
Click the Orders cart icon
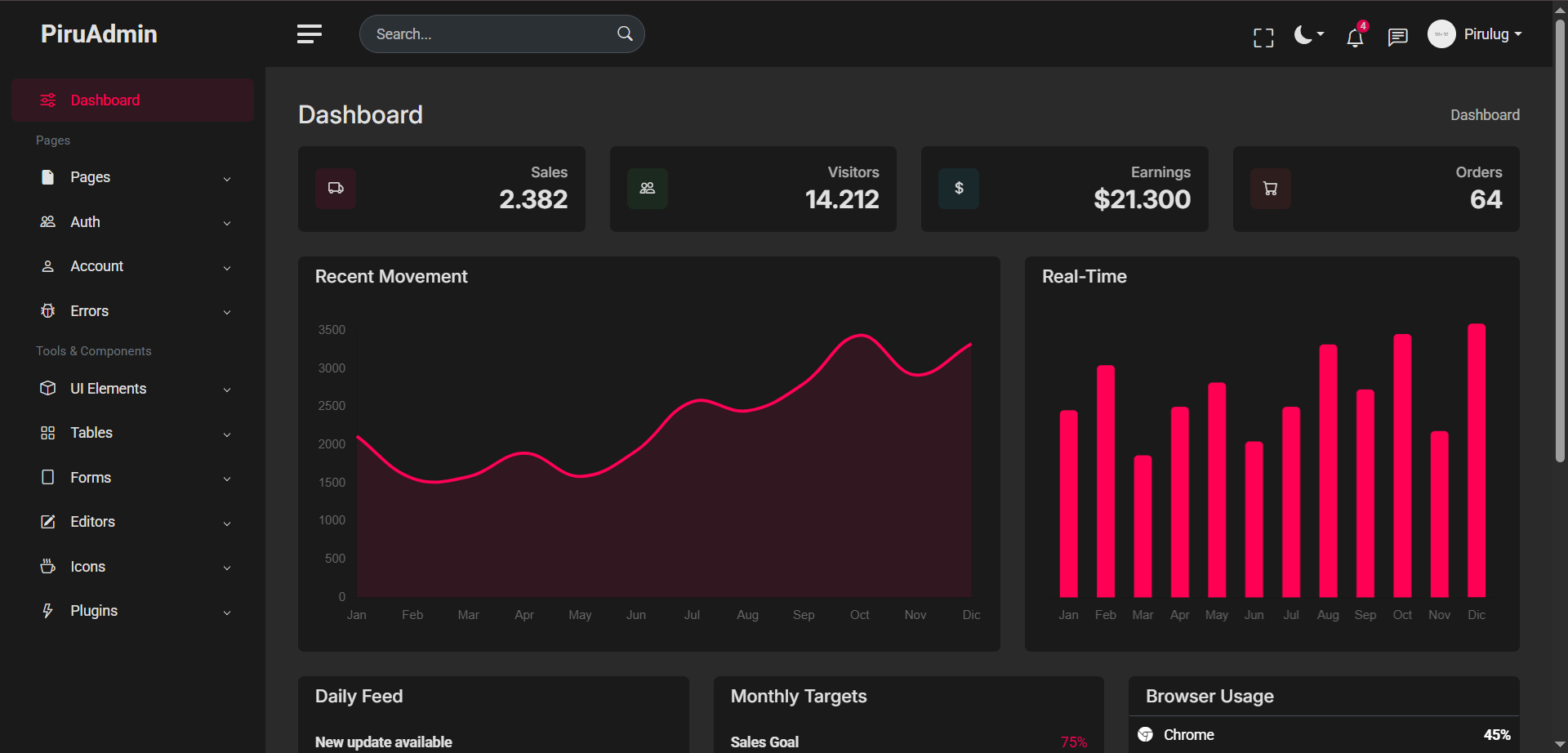coord(1271,189)
